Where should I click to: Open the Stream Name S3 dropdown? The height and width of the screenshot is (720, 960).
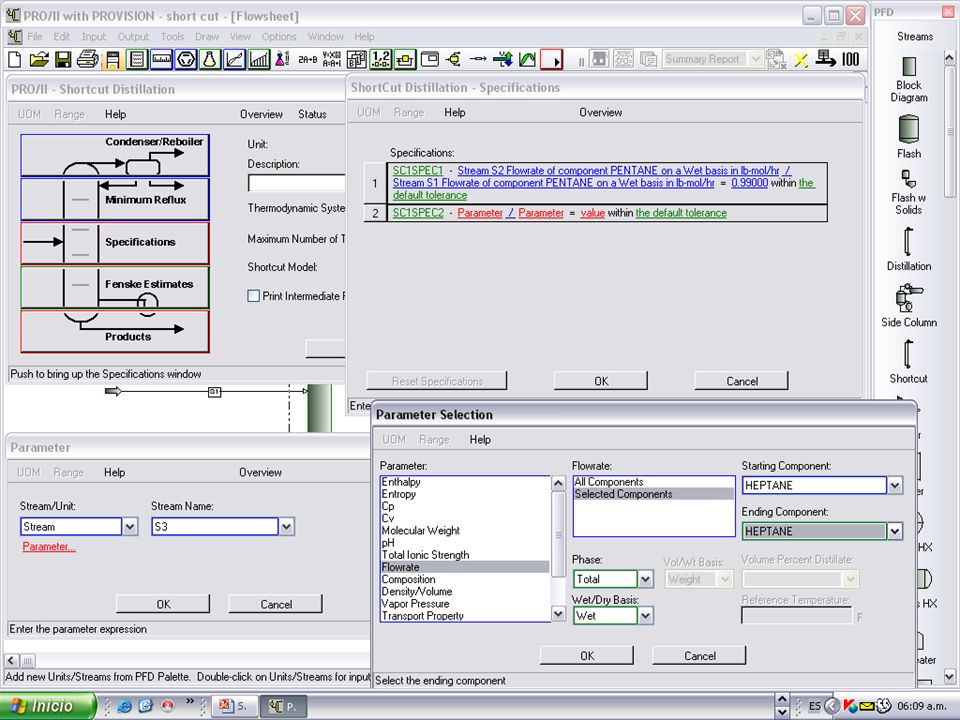(287, 527)
